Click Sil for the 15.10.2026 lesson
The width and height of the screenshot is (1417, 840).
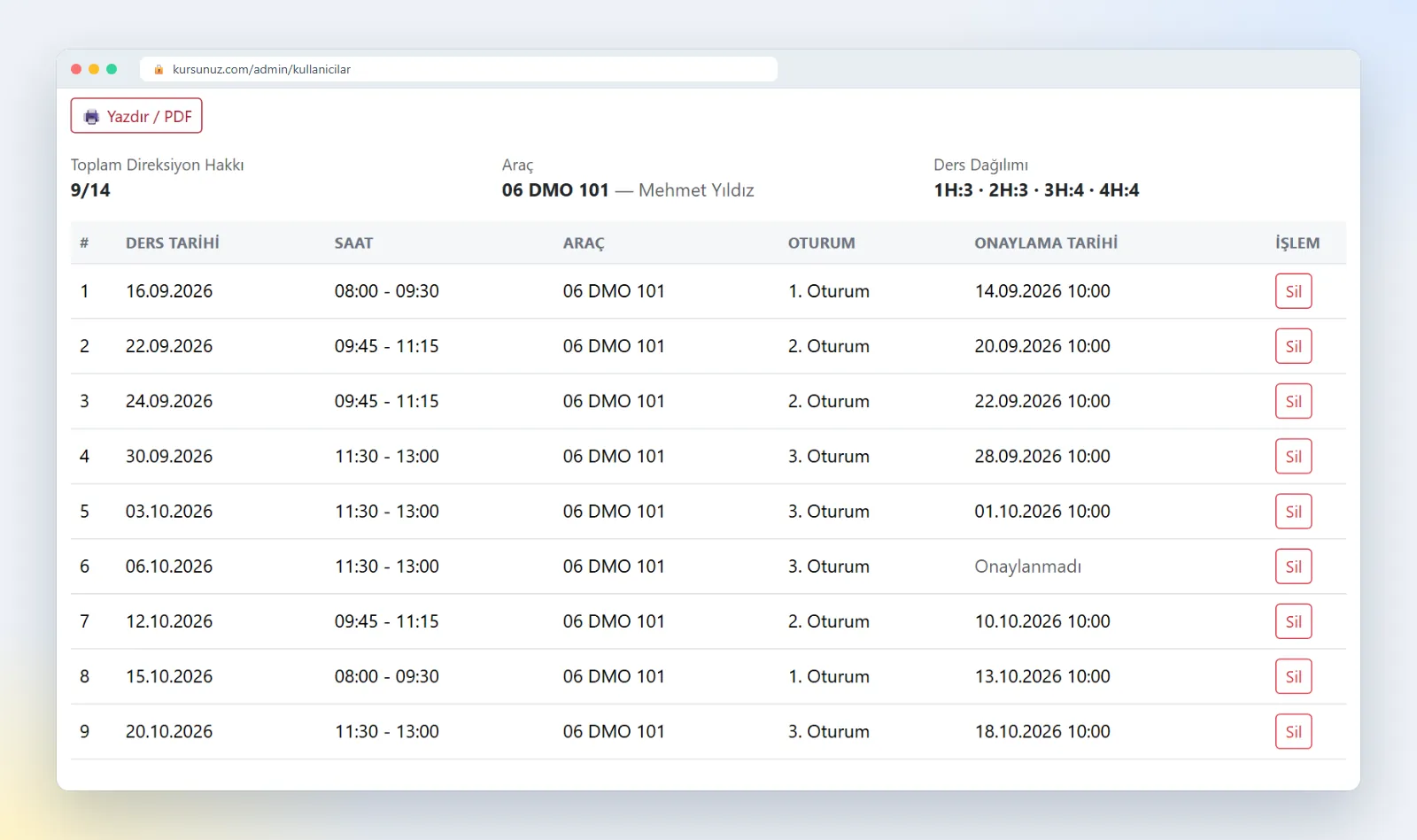tap(1293, 676)
